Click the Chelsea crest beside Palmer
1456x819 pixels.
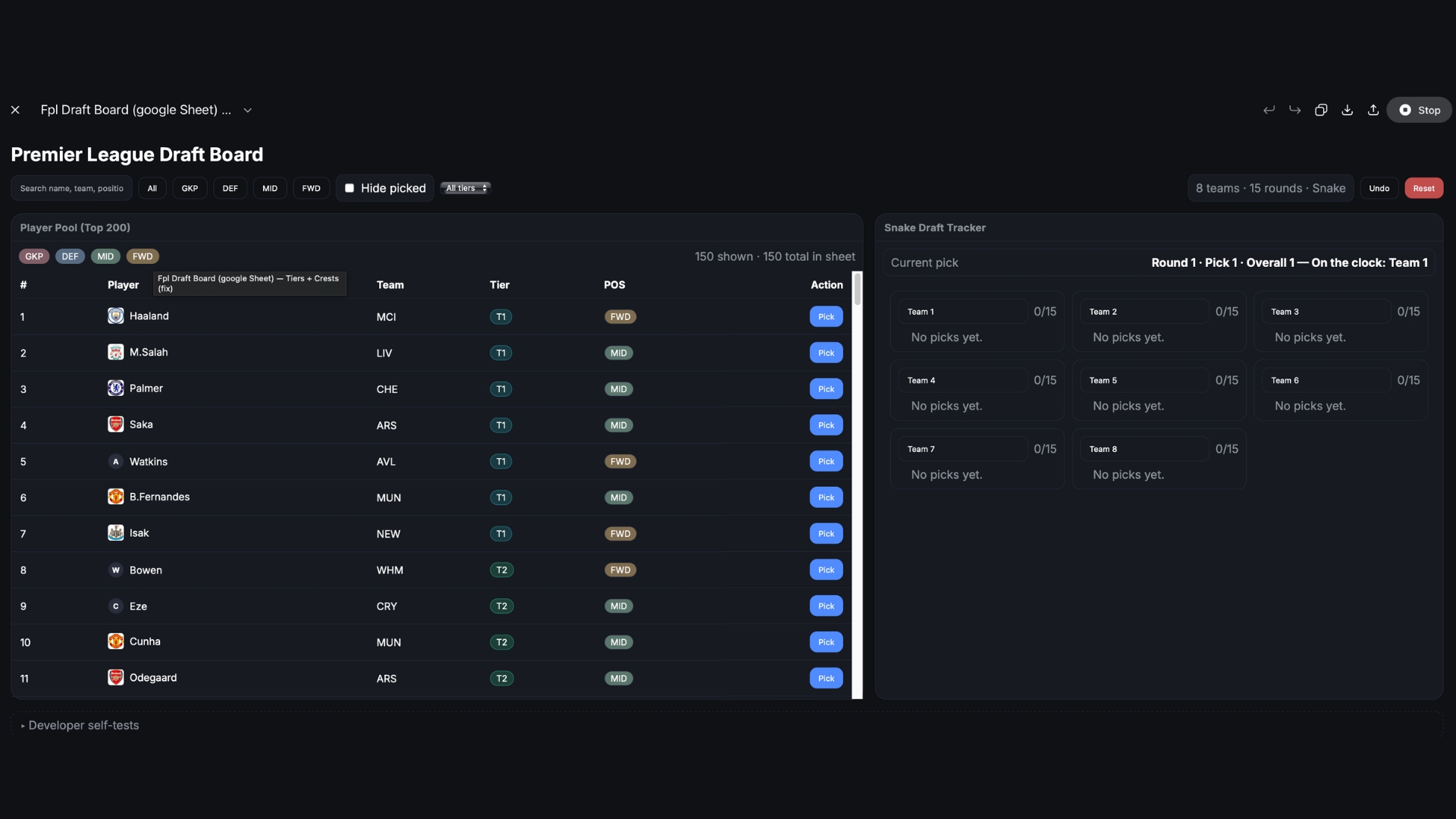(x=115, y=388)
